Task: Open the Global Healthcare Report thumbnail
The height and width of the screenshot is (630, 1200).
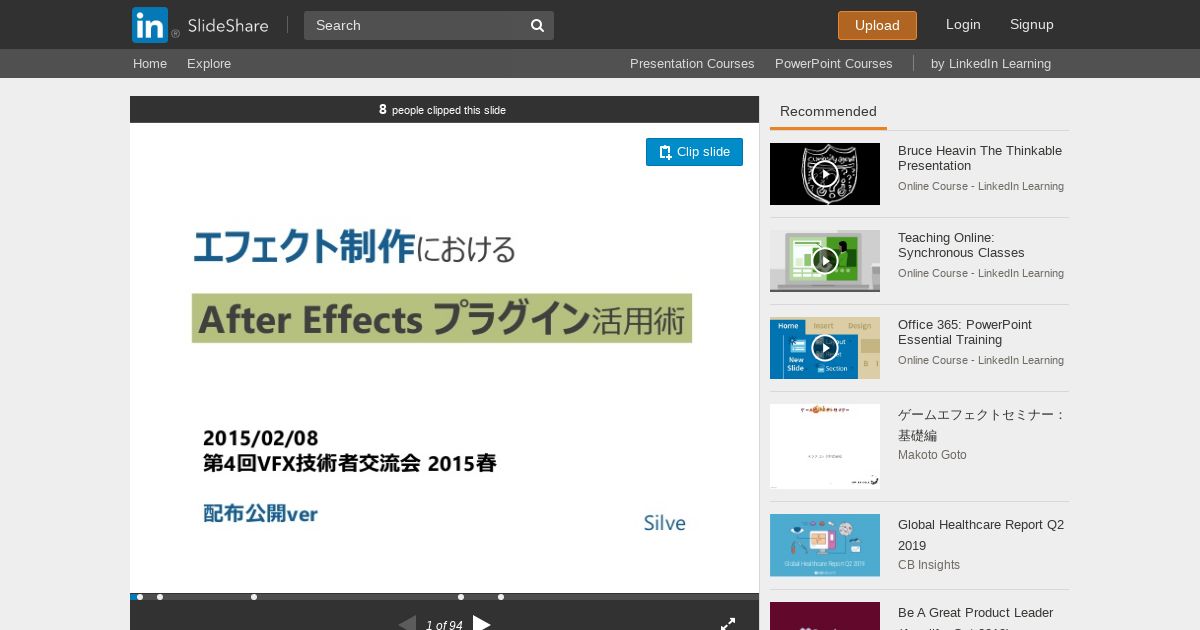Action: point(825,545)
